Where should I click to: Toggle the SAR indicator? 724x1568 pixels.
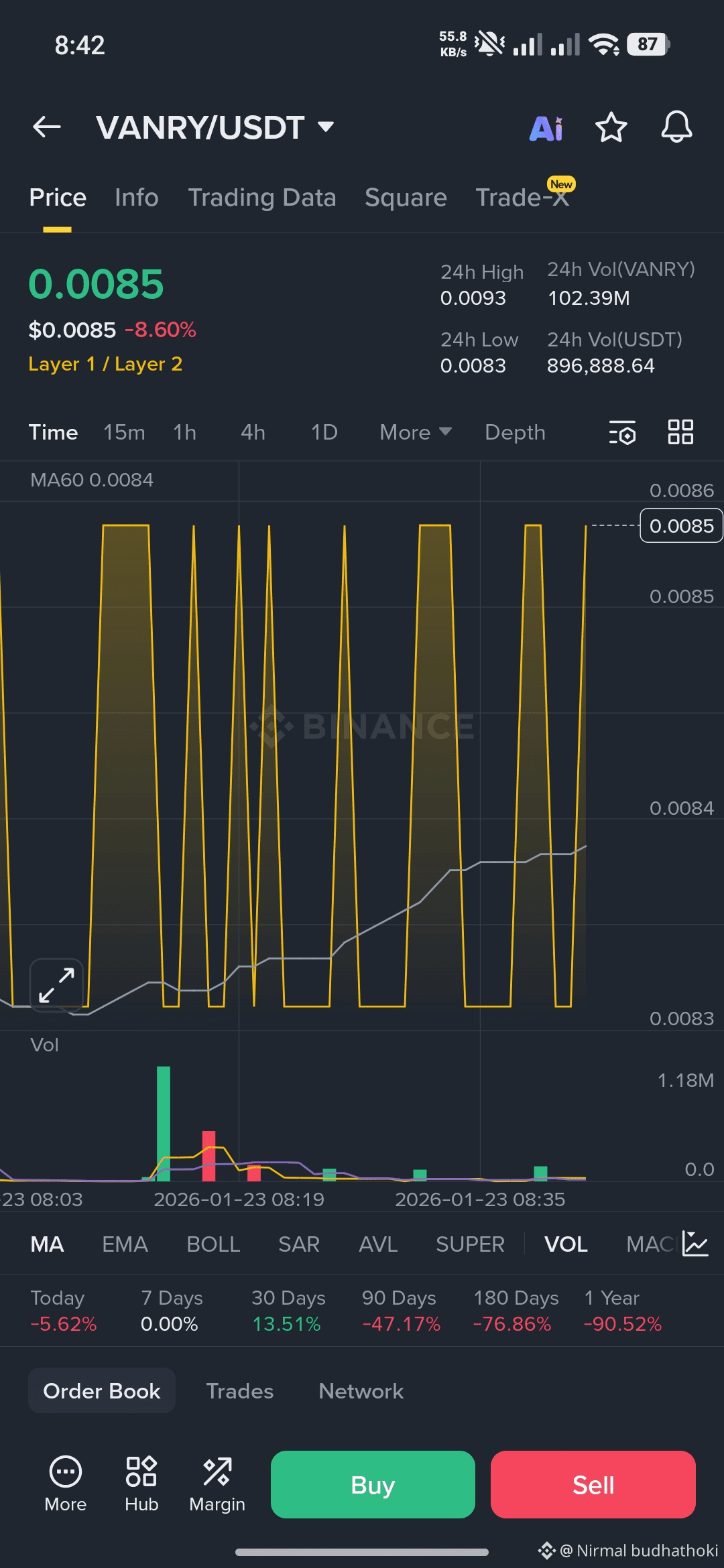299,1244
